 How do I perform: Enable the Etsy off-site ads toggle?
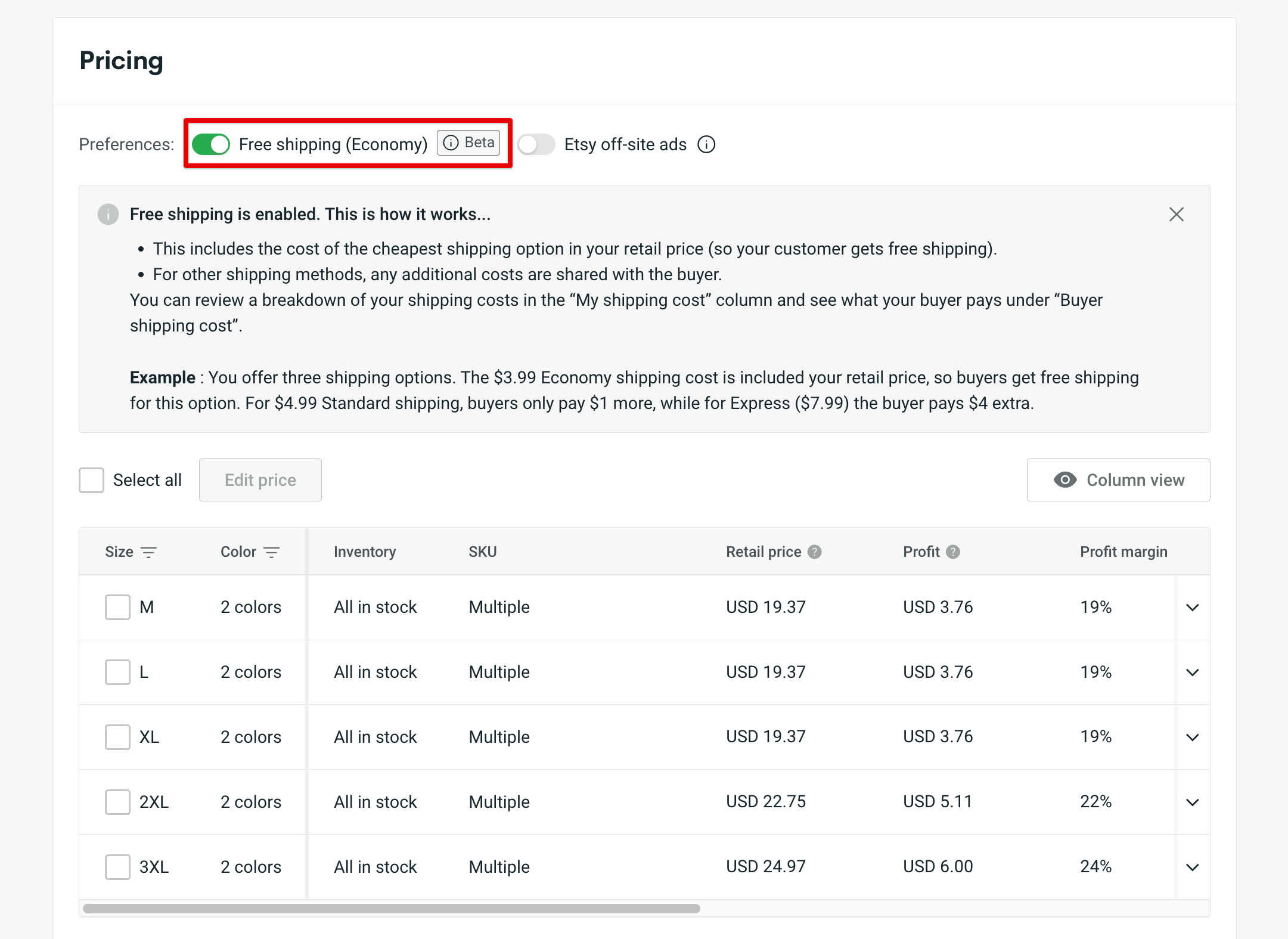pos(535,144)
